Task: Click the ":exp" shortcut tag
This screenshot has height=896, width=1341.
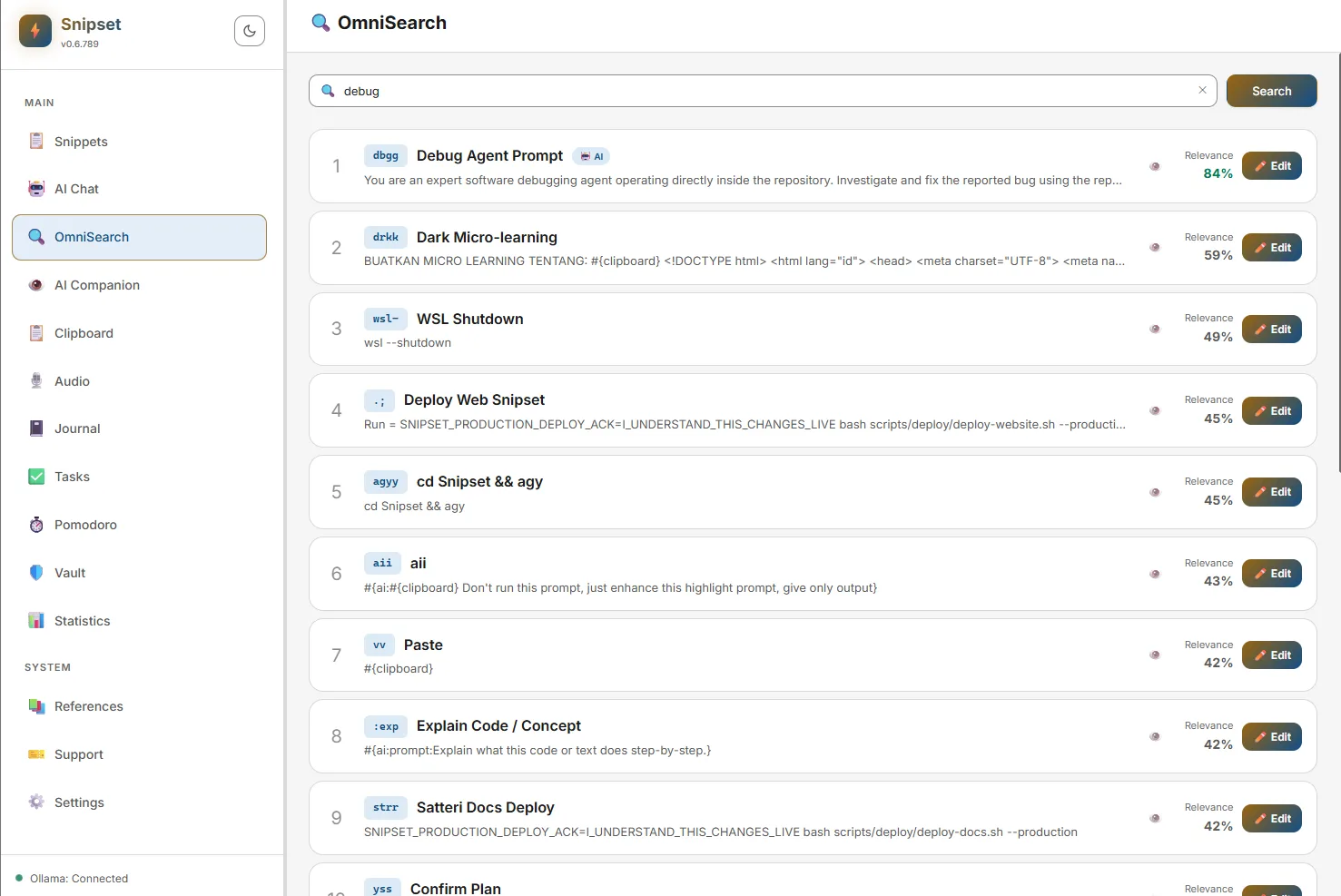Action: pos(386,726)
